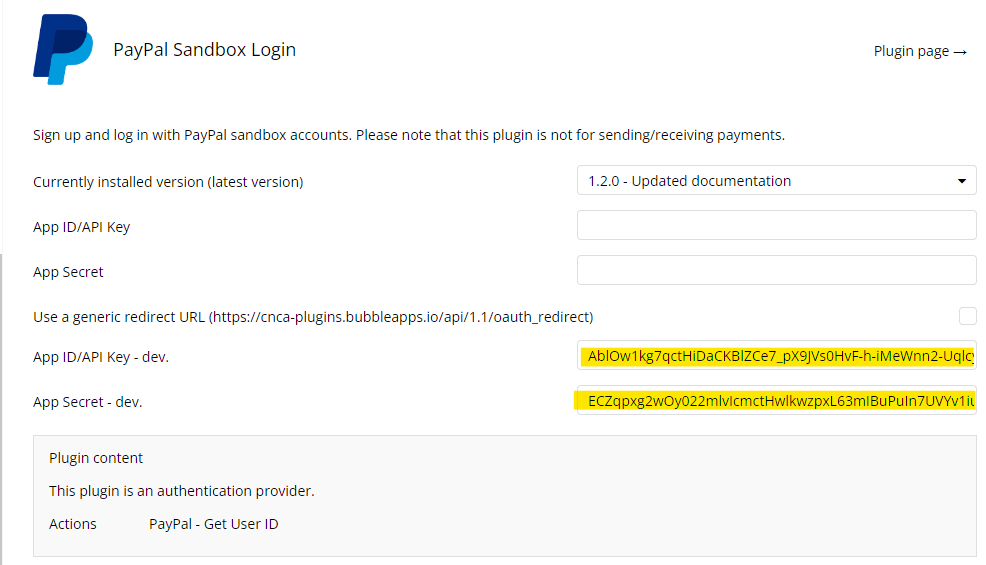Click the PayPal logo icon
This screenshot has height=565, width=986.
pos(63,49)
